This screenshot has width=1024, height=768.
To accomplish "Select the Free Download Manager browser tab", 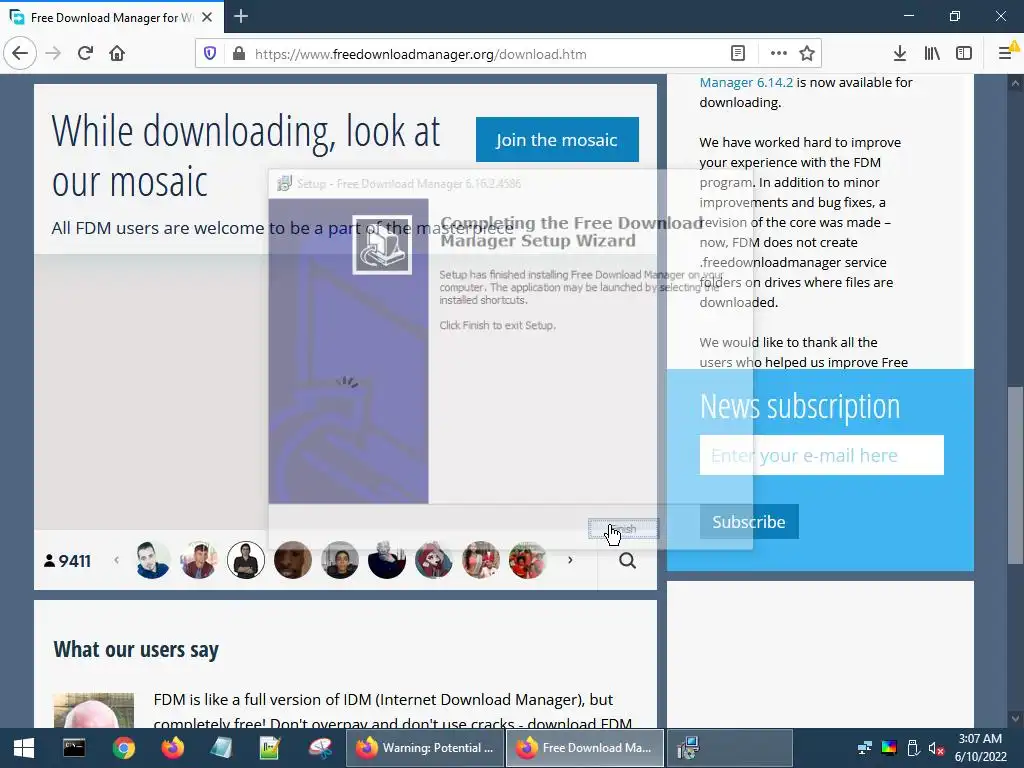I will coord(111,18).
